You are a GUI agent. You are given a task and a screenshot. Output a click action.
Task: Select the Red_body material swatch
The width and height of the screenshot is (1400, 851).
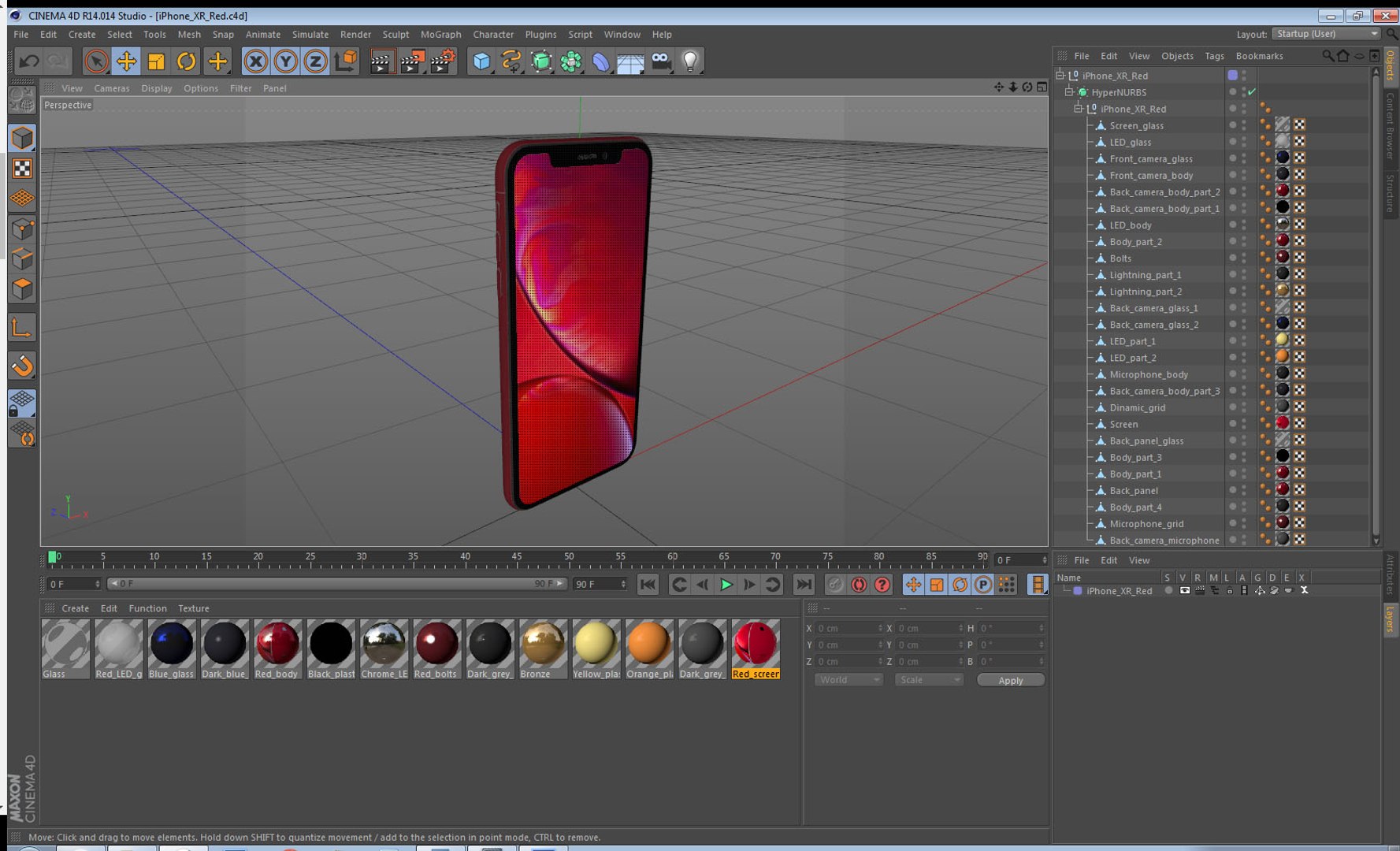click(277, 649)
